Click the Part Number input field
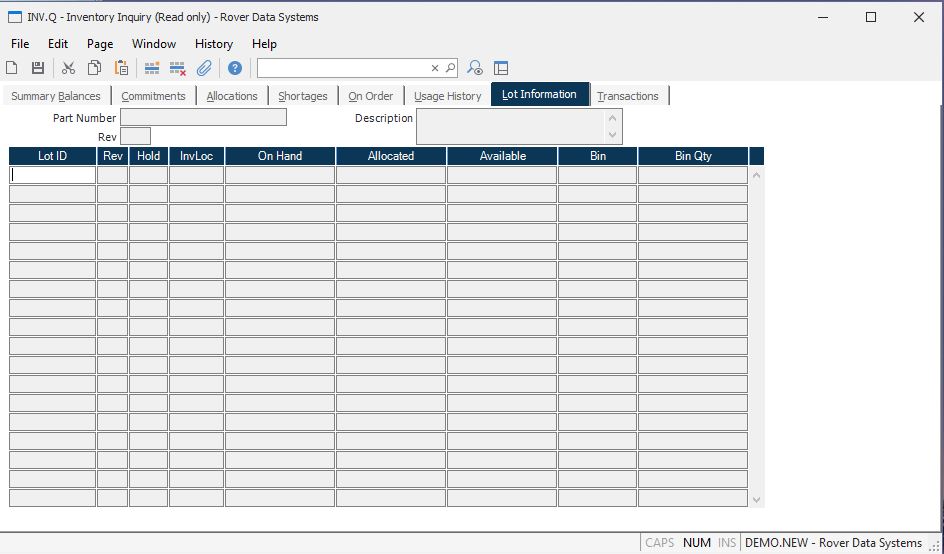The height and width of the screenshot is (554, 944). 203,118
